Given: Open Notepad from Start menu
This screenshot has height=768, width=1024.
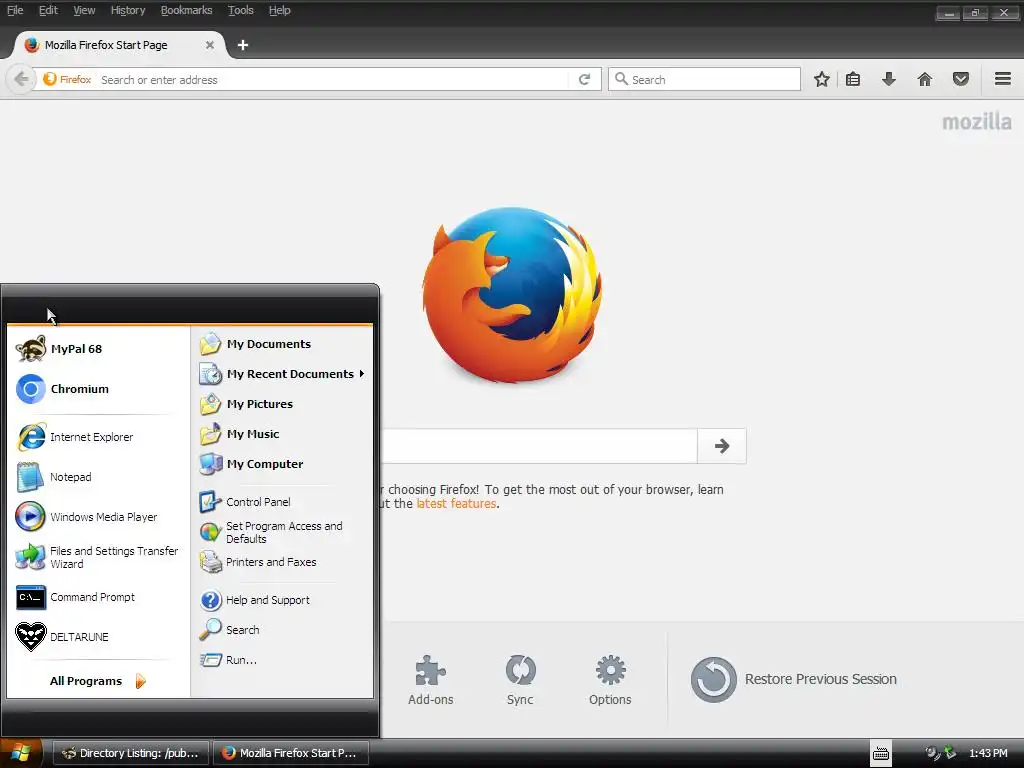Looking at the screenshot, I should tap(96, 477).
